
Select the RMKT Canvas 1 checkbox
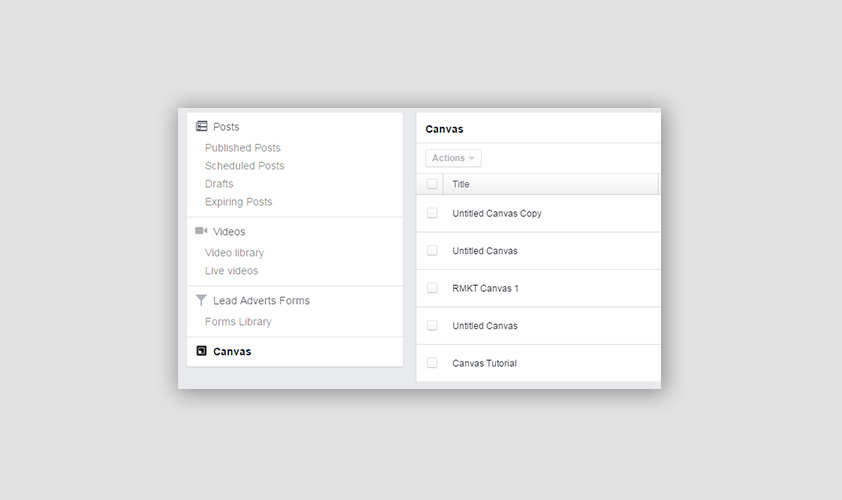(x=432, y=288)
